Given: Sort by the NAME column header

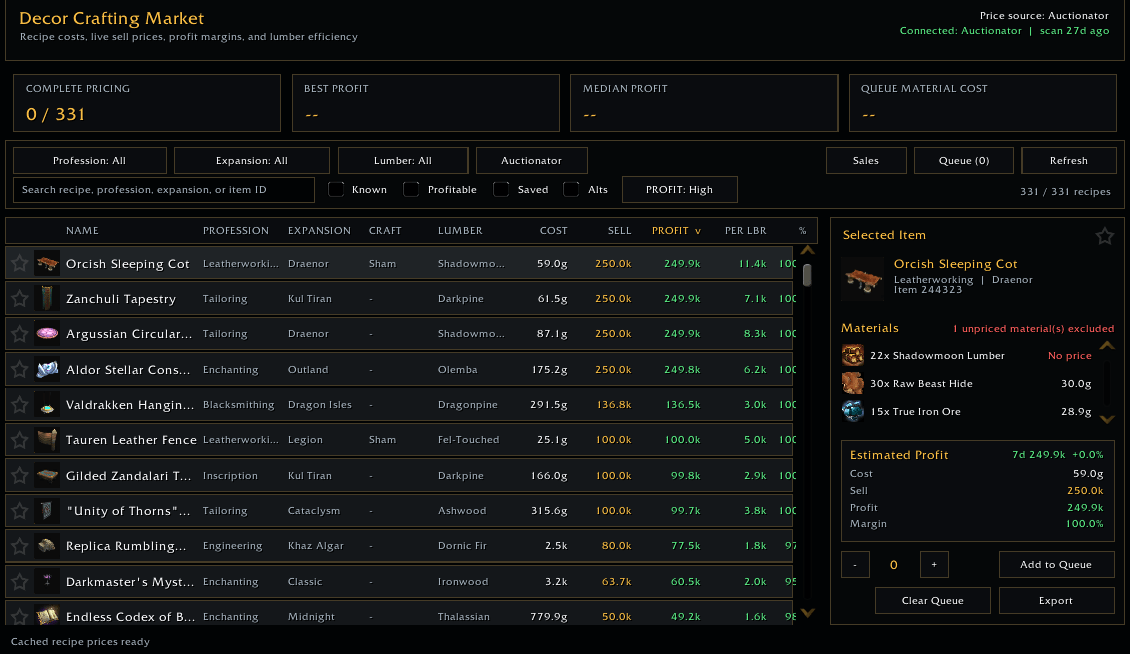Looking at the screenshot, I should (x=82, y=231).
